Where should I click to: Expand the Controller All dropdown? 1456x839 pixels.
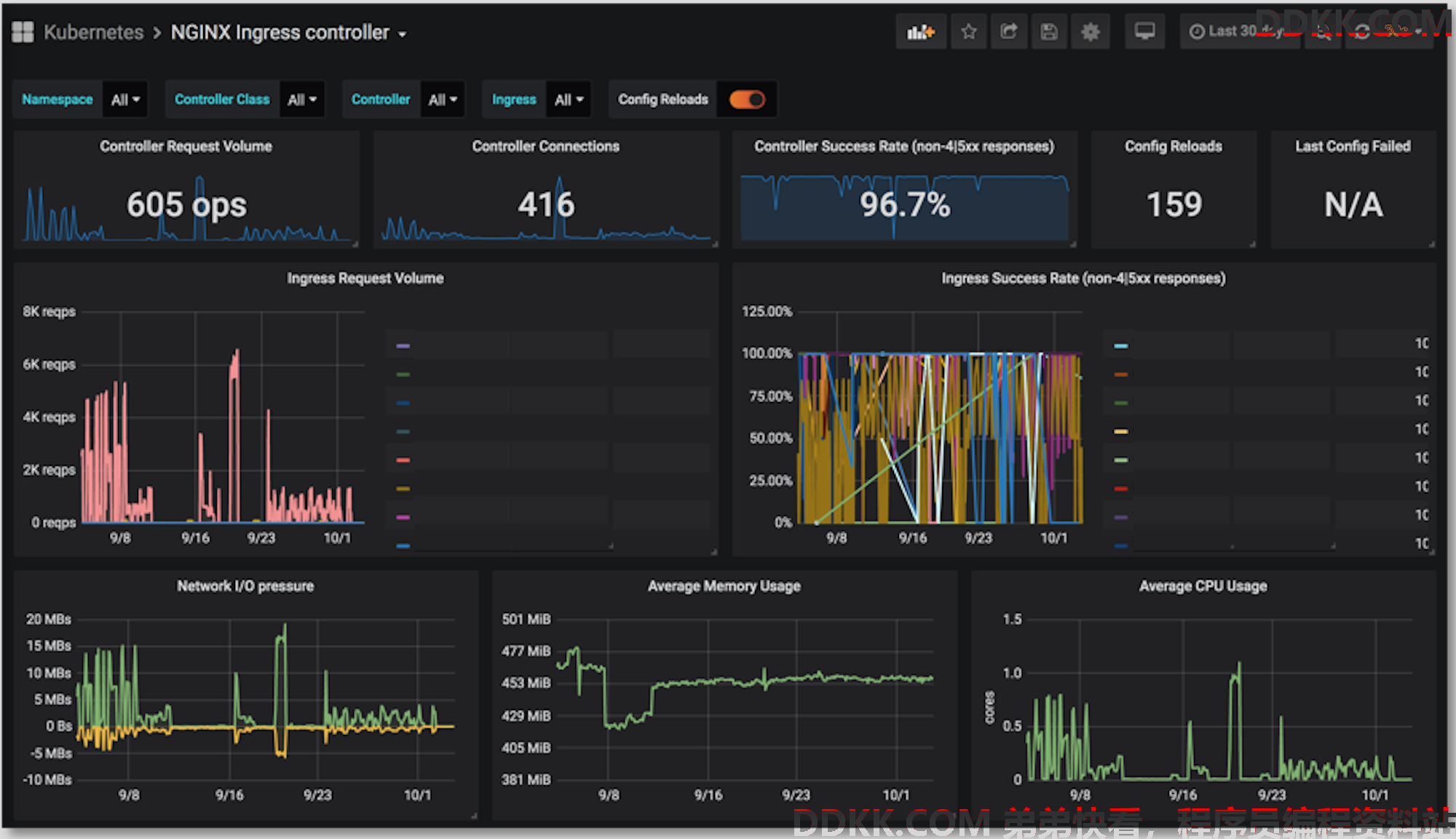443,100
